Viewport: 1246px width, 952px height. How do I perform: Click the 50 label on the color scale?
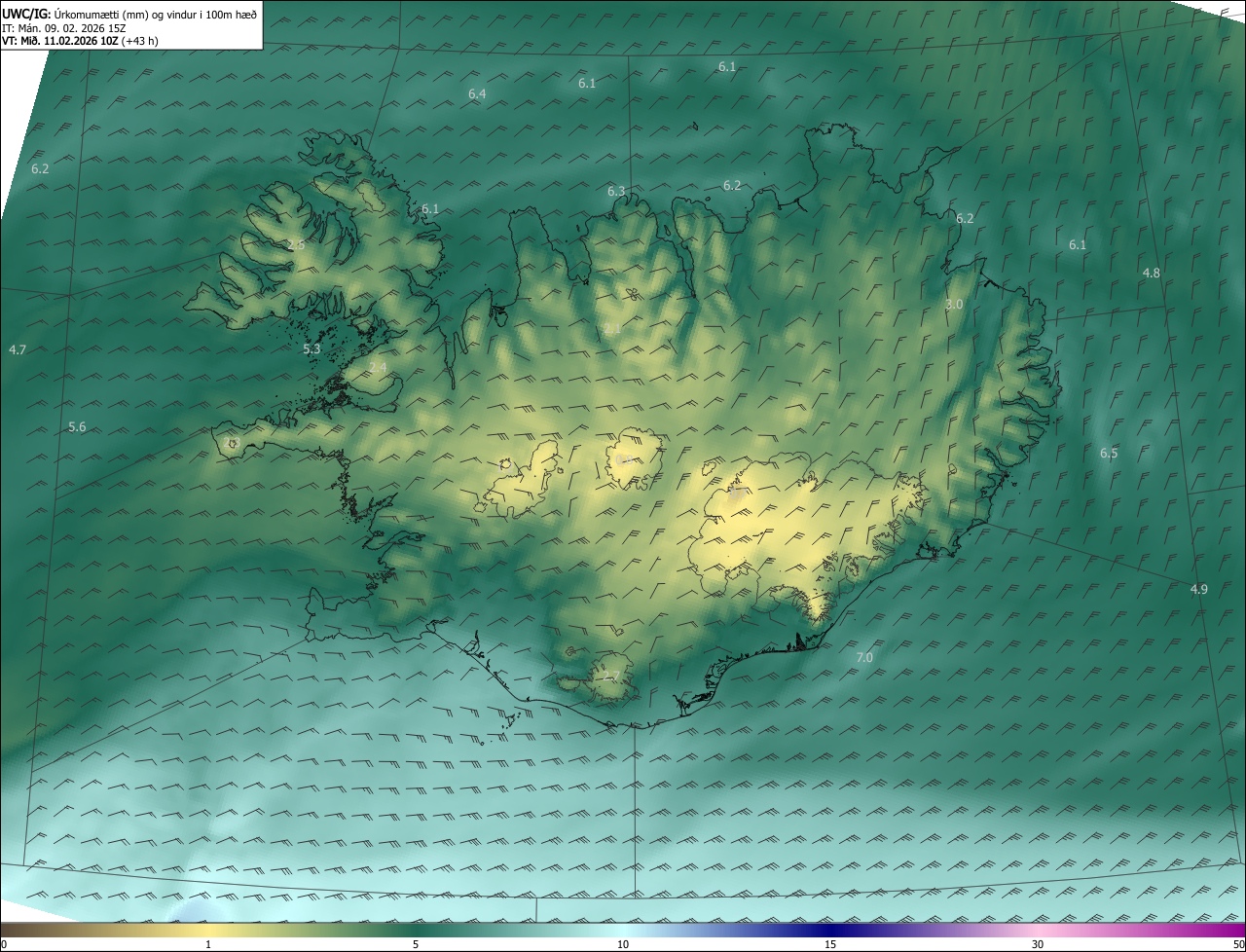1237,944
